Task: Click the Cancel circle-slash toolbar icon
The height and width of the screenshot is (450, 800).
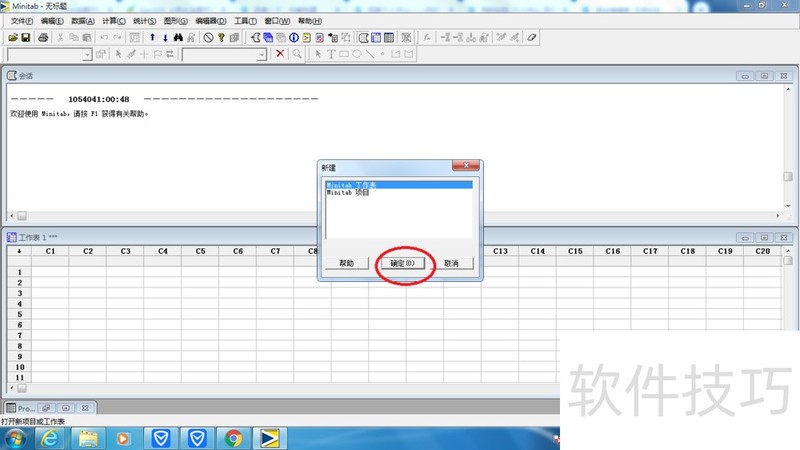Action: point(208,37)
